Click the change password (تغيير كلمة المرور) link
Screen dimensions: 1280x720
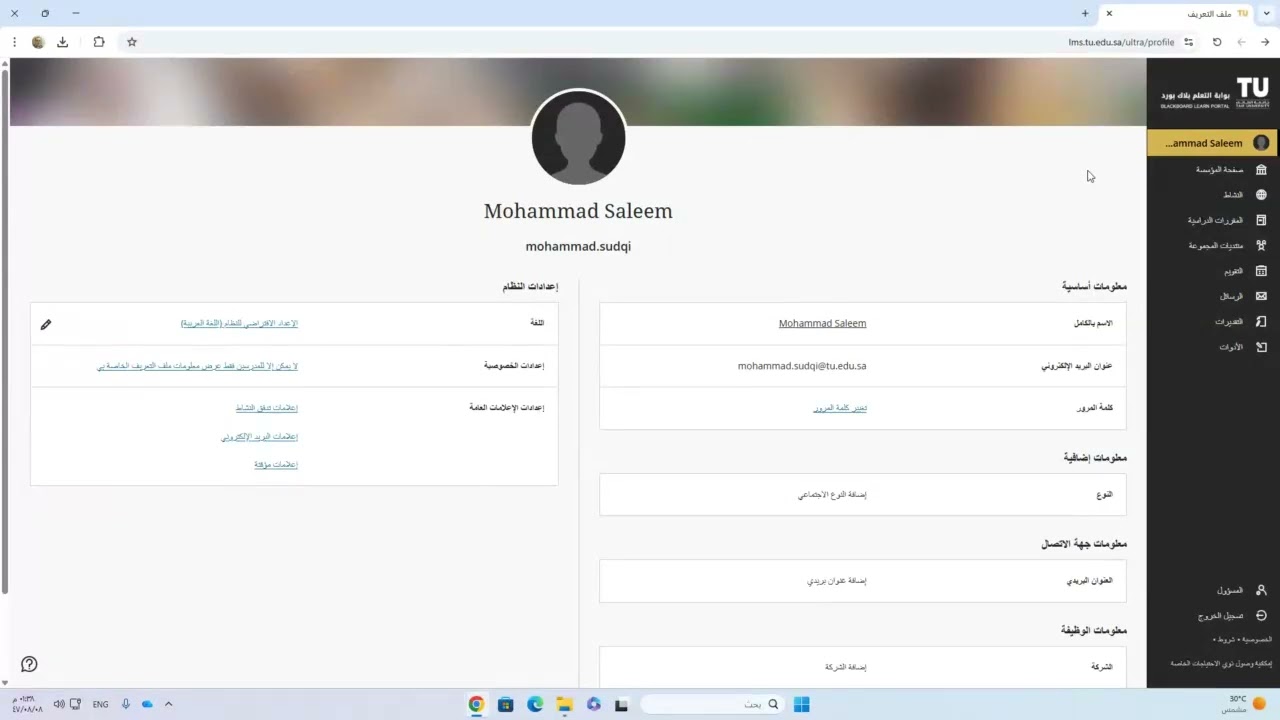(840, 408)
